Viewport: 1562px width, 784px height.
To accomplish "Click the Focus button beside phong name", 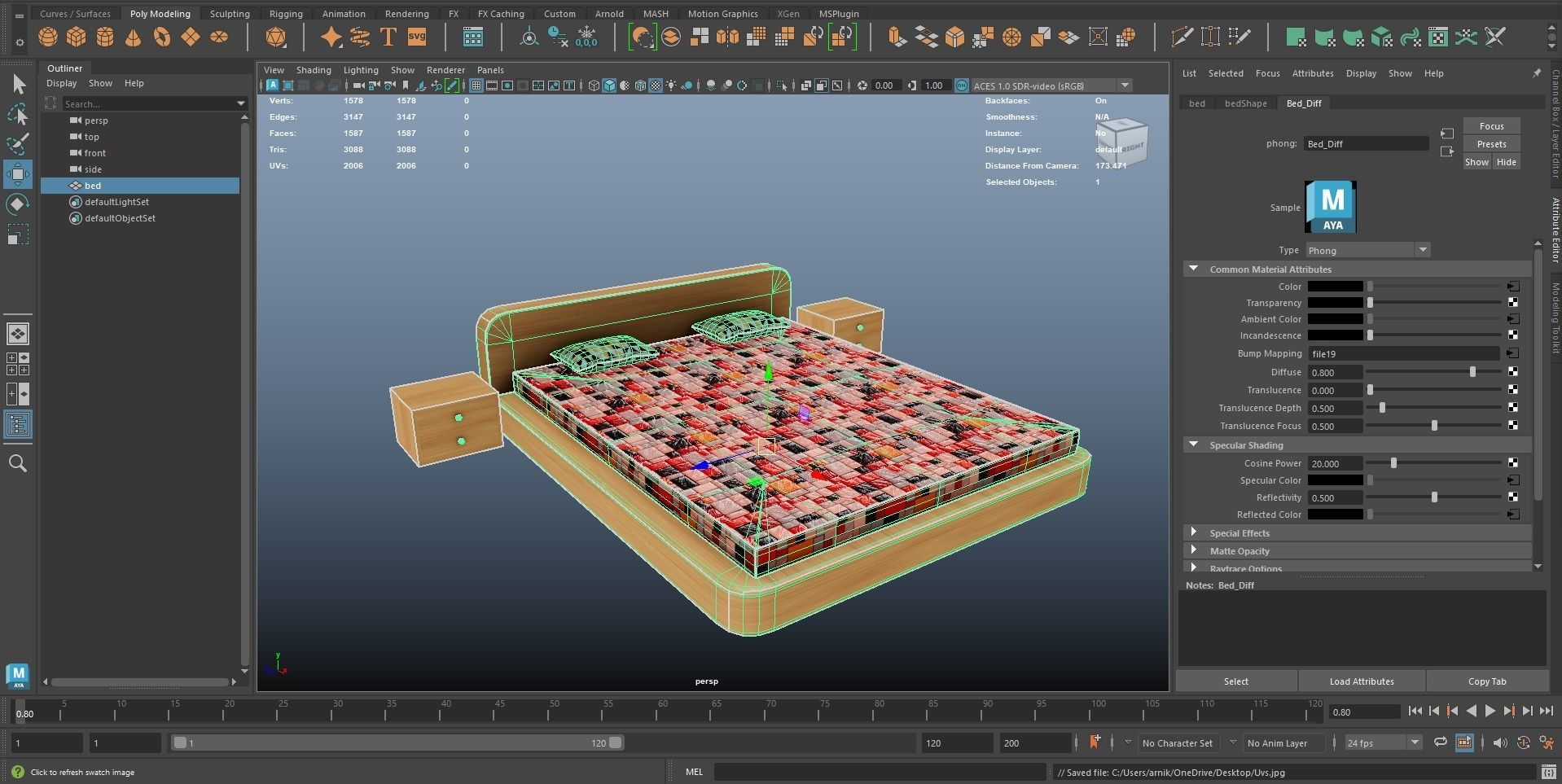I will [x=1492, y=126].
